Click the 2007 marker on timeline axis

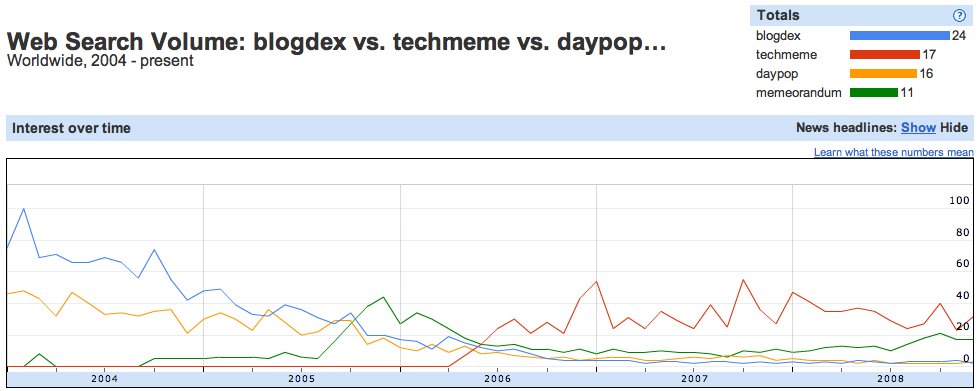tap(693, 379)
